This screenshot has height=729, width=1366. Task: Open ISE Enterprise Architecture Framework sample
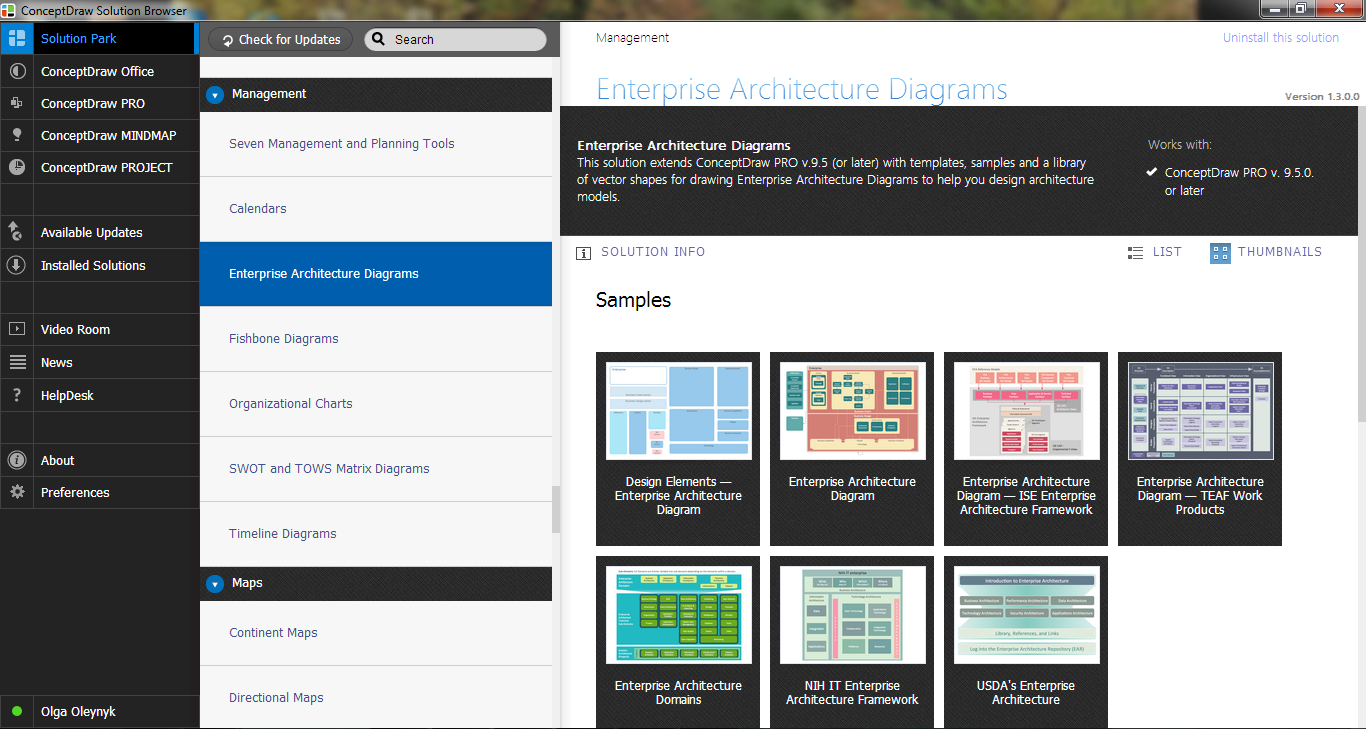click(1026, 449)
